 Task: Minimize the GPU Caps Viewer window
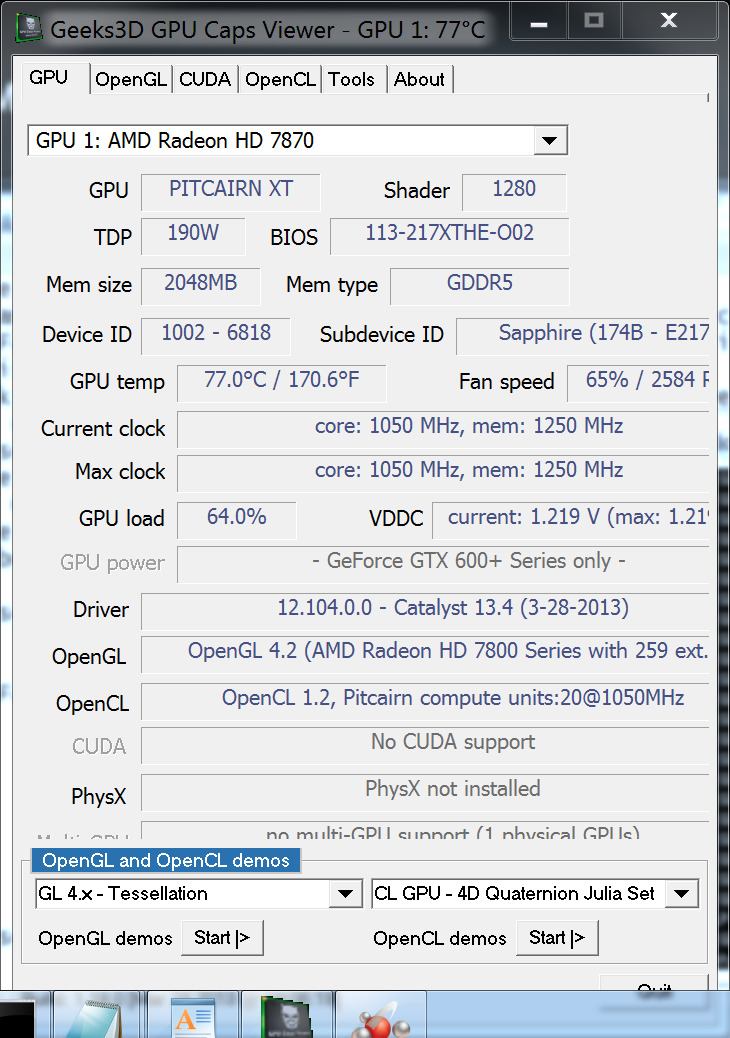[x=539, y=23]
